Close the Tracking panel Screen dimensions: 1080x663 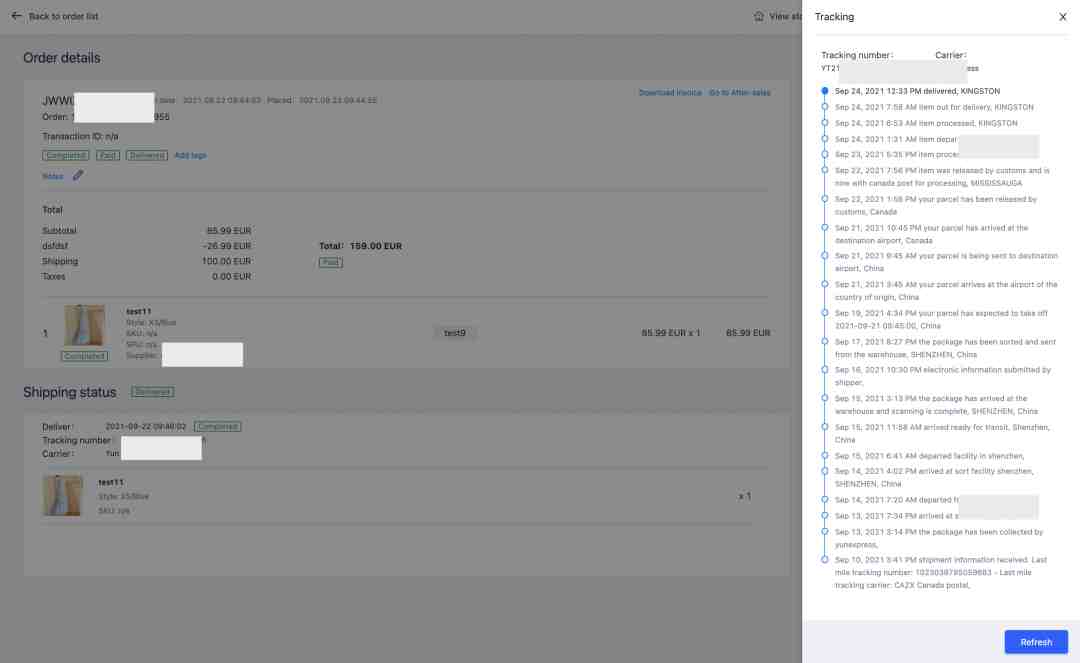pos(1062,17)
